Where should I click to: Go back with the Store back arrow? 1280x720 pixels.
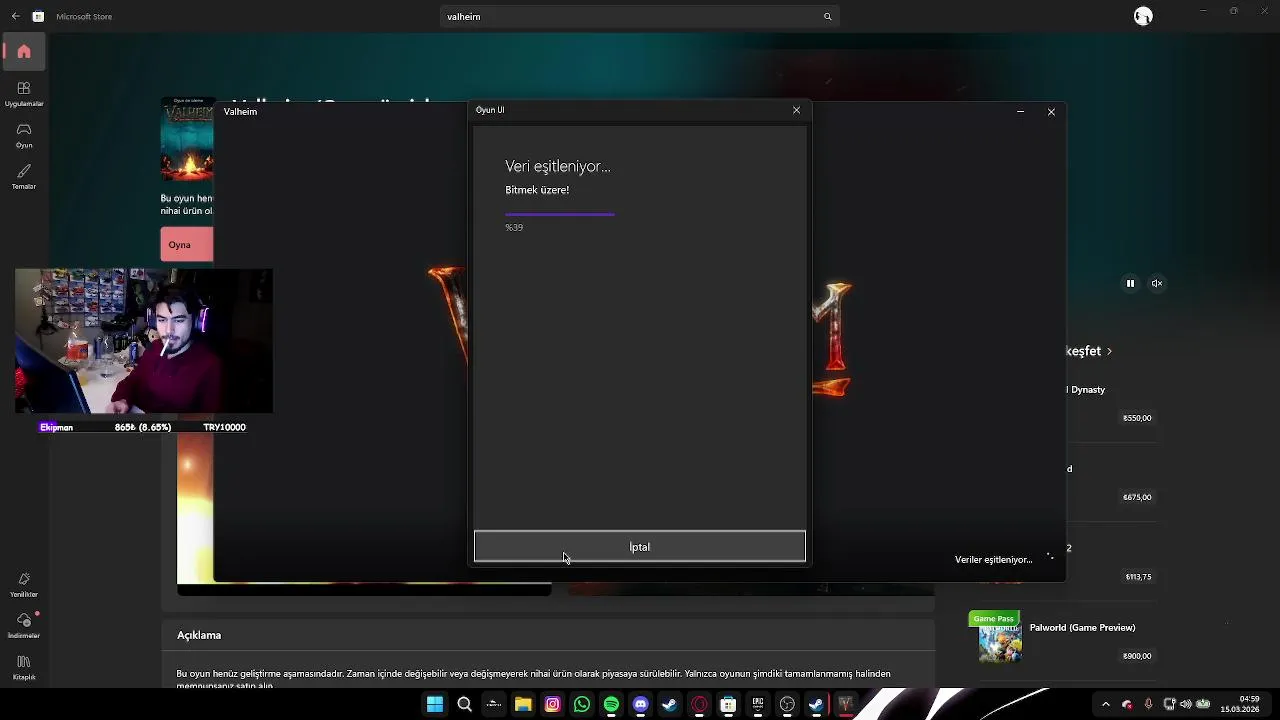coord(15,16)
